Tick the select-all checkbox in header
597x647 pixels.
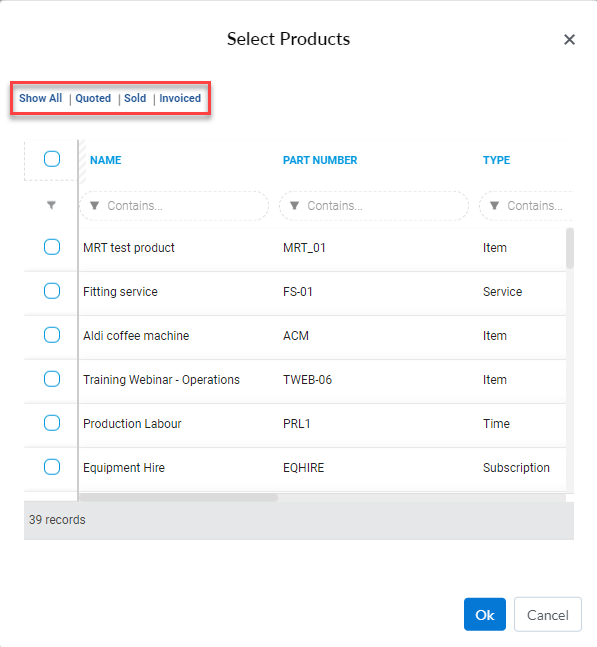coord(52,159)
